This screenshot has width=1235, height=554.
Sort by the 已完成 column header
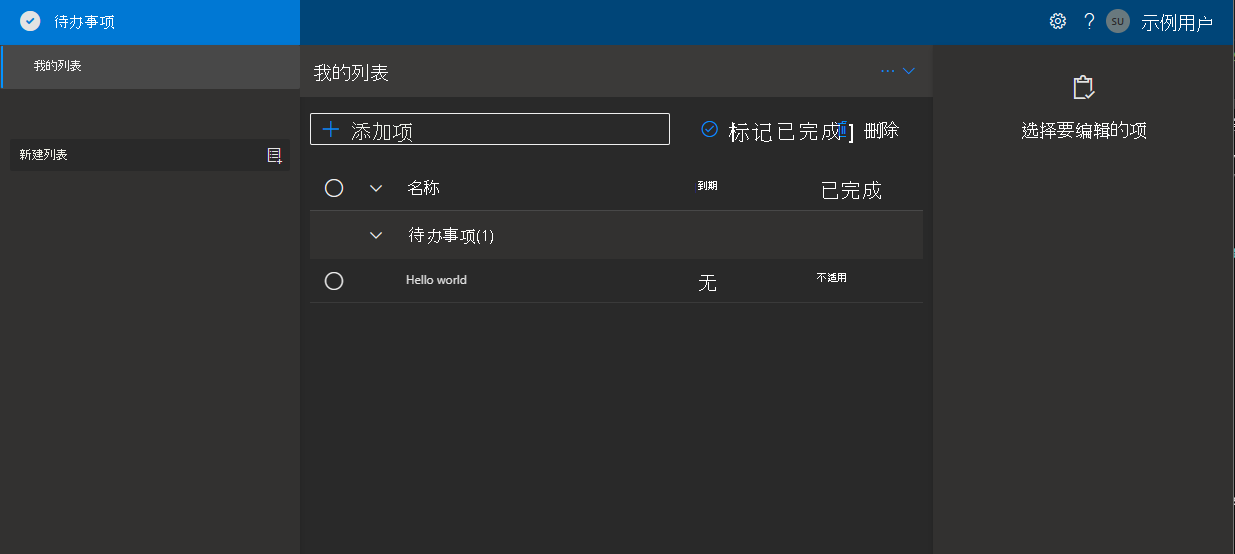[x=851, y=190]
